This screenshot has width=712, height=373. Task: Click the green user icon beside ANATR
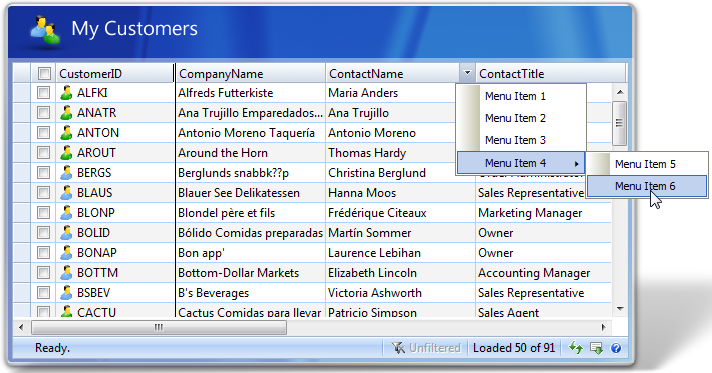[x=66, y=113]
